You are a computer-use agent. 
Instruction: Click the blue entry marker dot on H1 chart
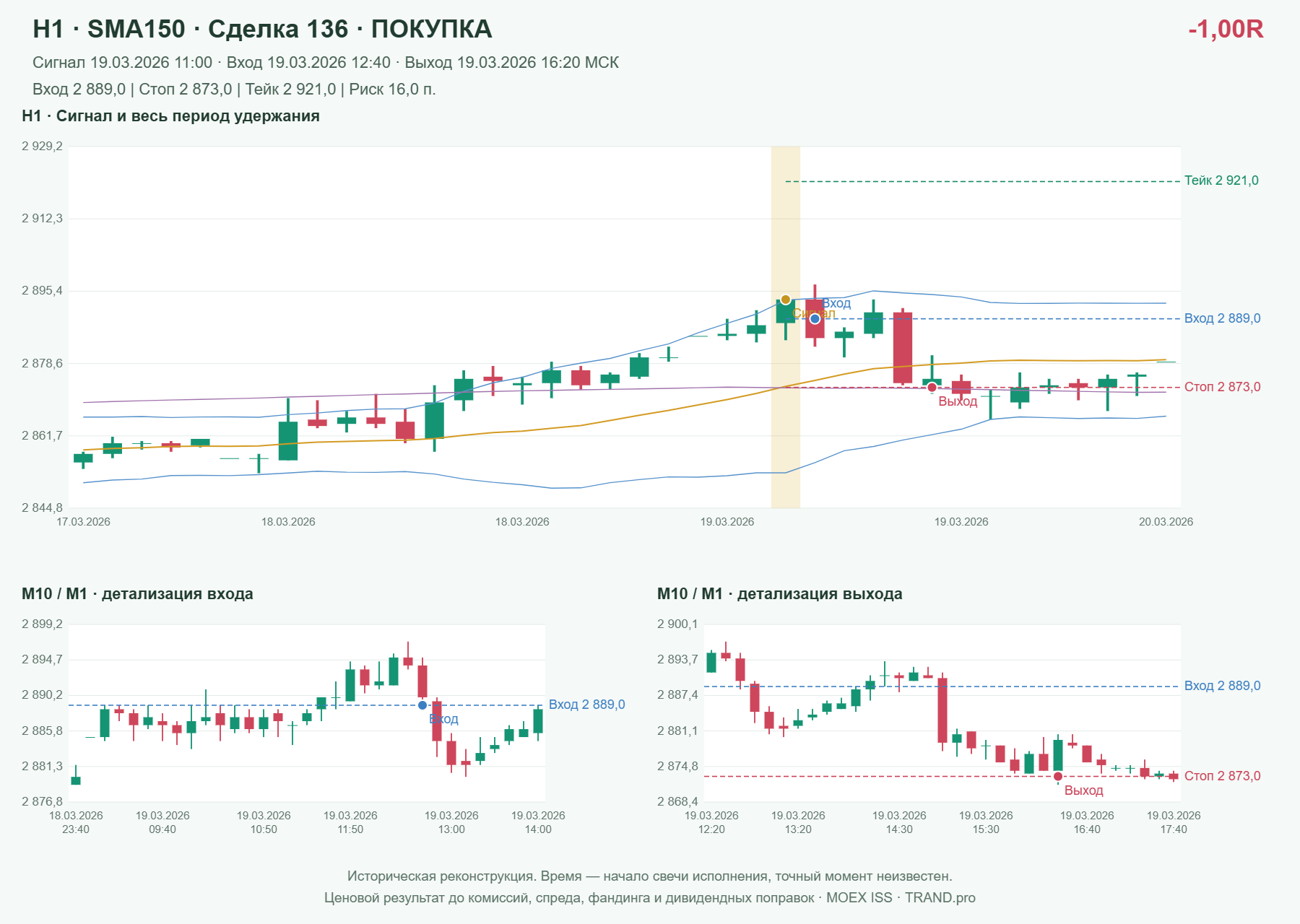coord(815,318)
